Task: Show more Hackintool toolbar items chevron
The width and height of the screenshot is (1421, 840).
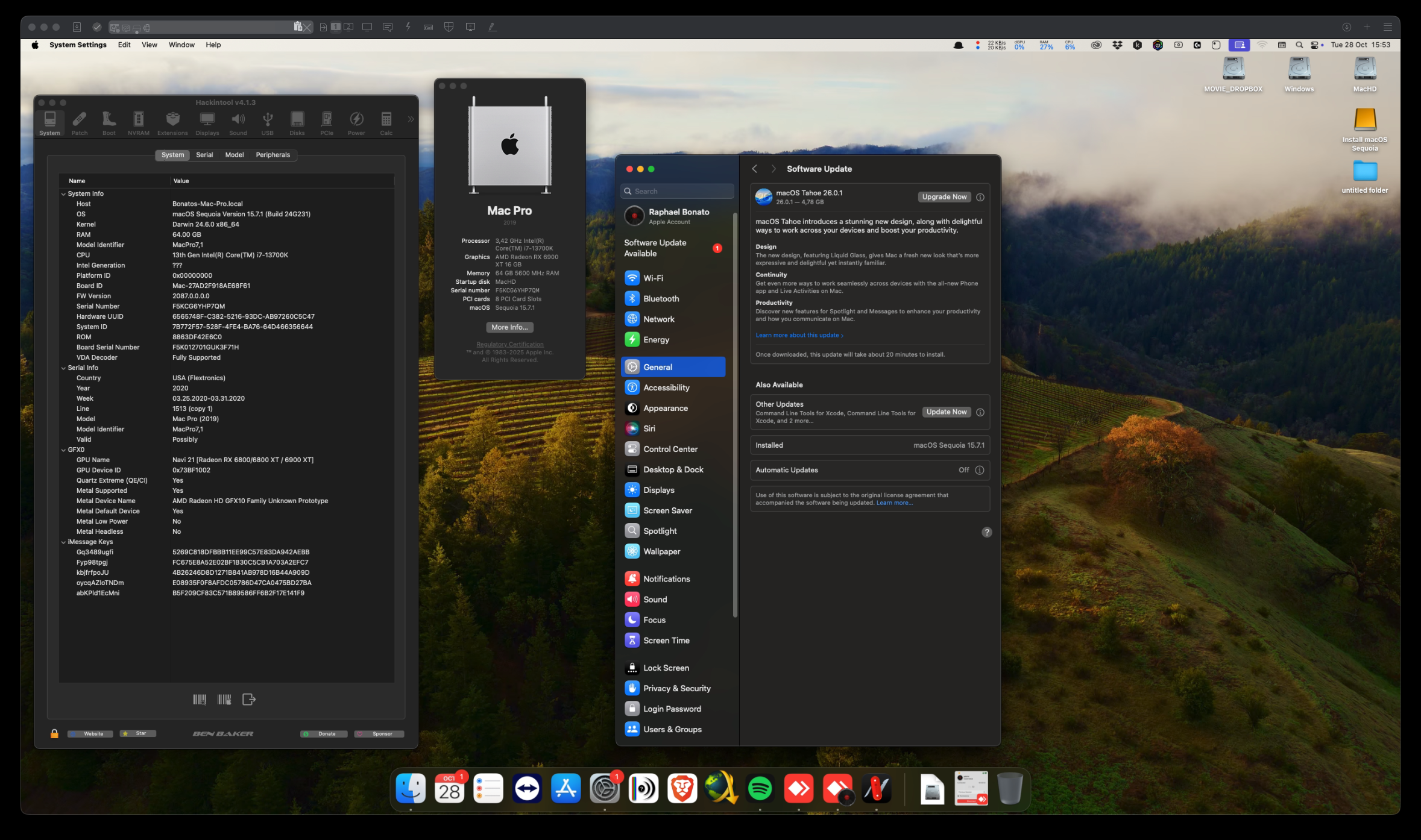Action: [x=411, y=119]
